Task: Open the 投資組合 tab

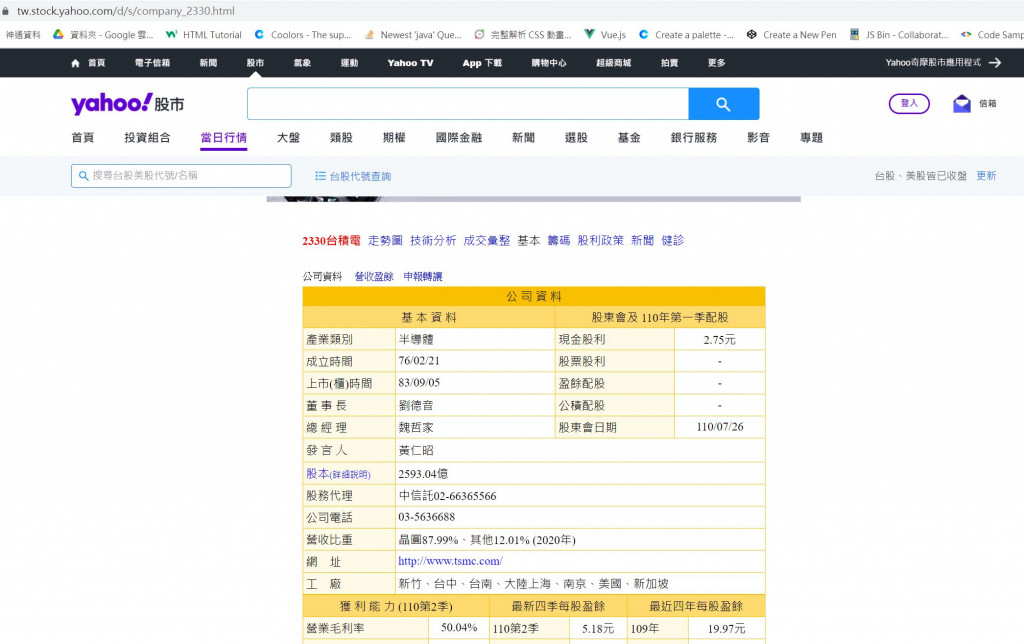Action: [148, 137]
